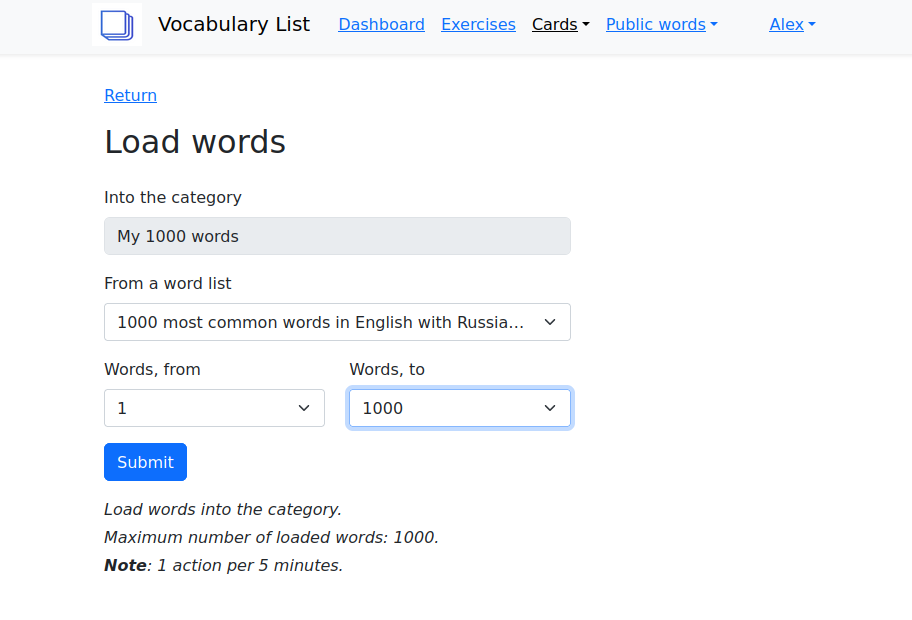Image resolution: width=912 pixels, height=620 pixels.
Task: Open the '1000 most common words' list selector
Action: point(320,322)
